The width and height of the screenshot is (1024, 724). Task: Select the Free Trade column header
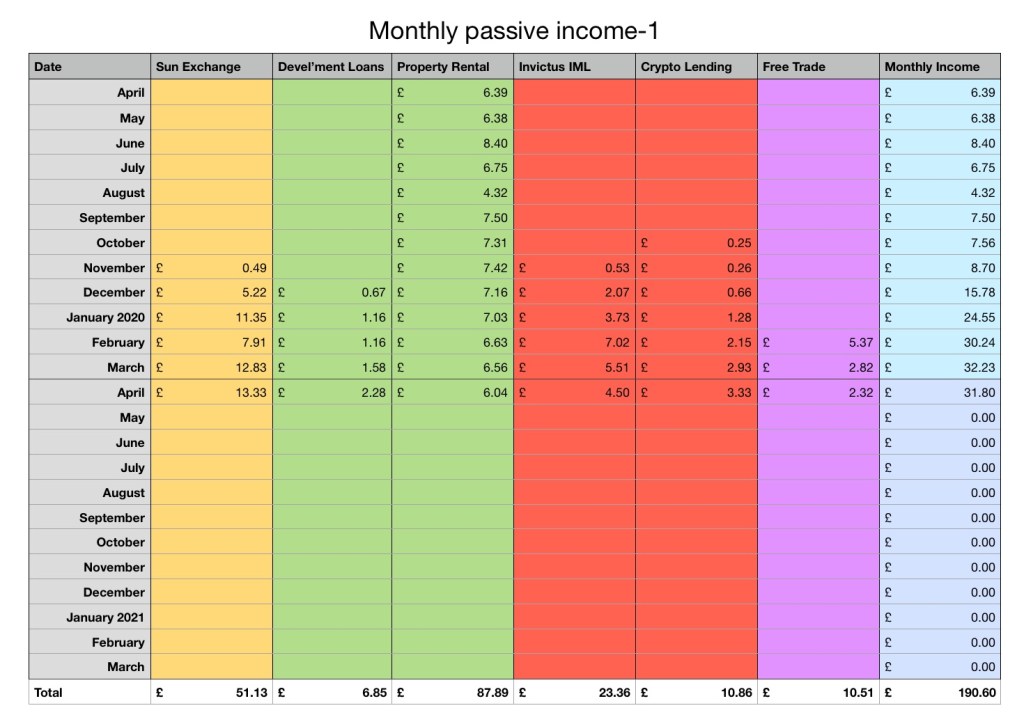pos(817,67)
